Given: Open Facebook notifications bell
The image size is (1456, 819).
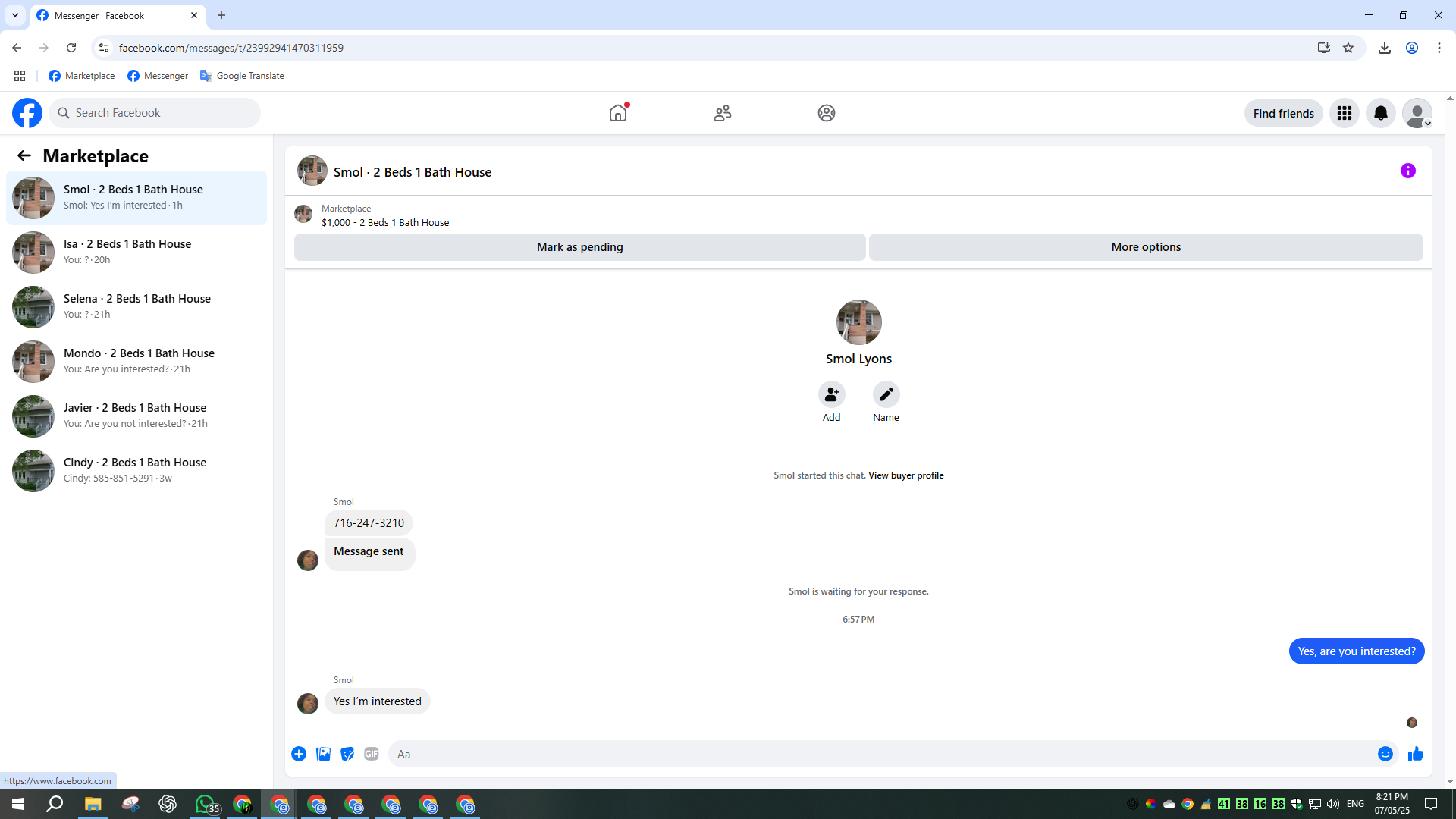Looking at the screenshot, I should (1380, 113).
